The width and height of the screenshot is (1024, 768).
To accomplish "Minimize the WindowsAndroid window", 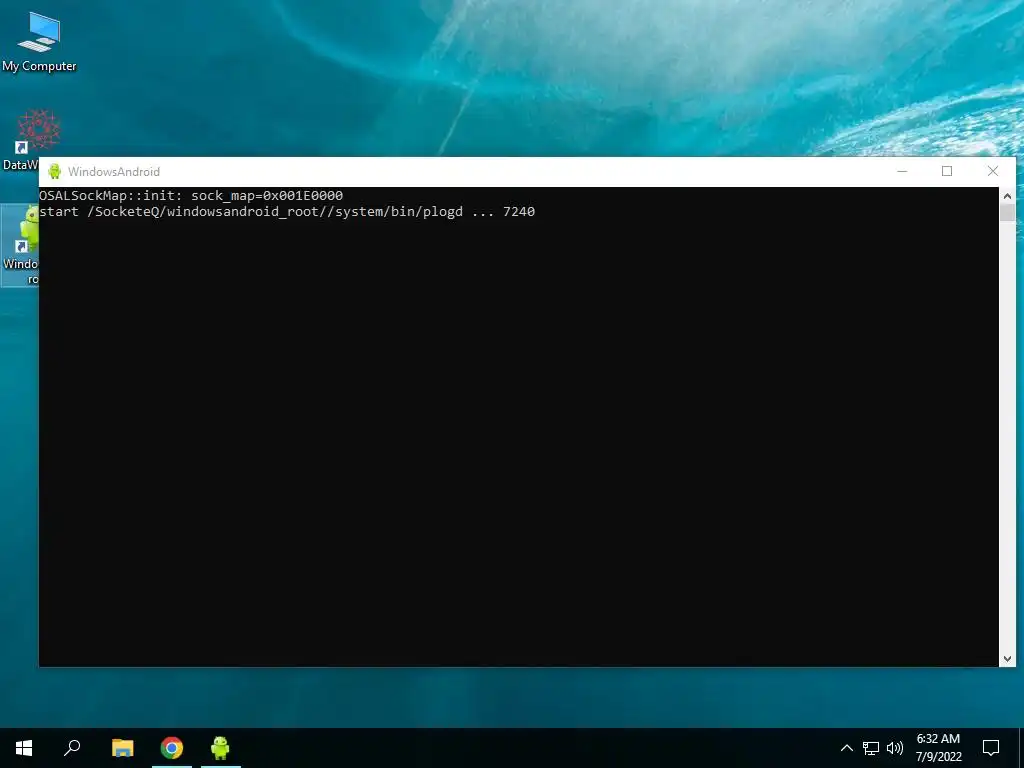I will [x=902, y=172].
